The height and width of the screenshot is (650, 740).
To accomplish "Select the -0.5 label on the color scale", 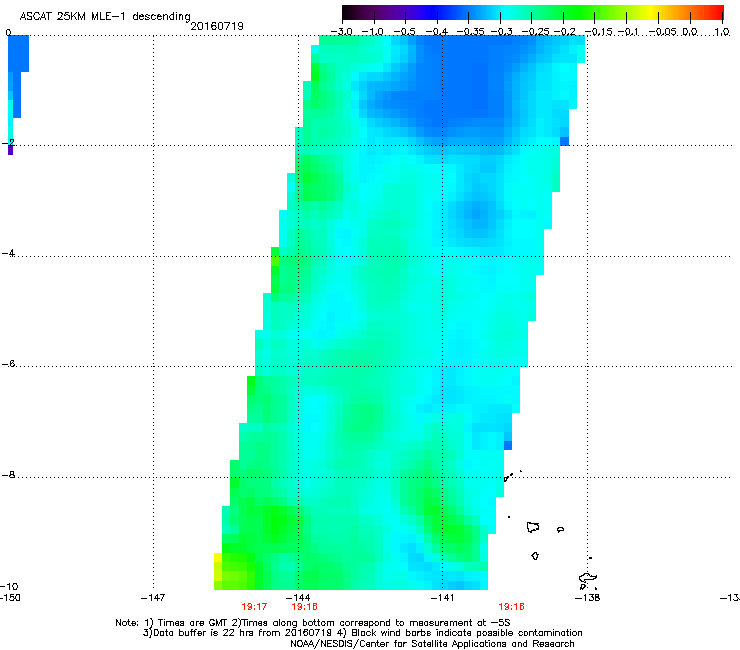I will click(x=404, y=32).
